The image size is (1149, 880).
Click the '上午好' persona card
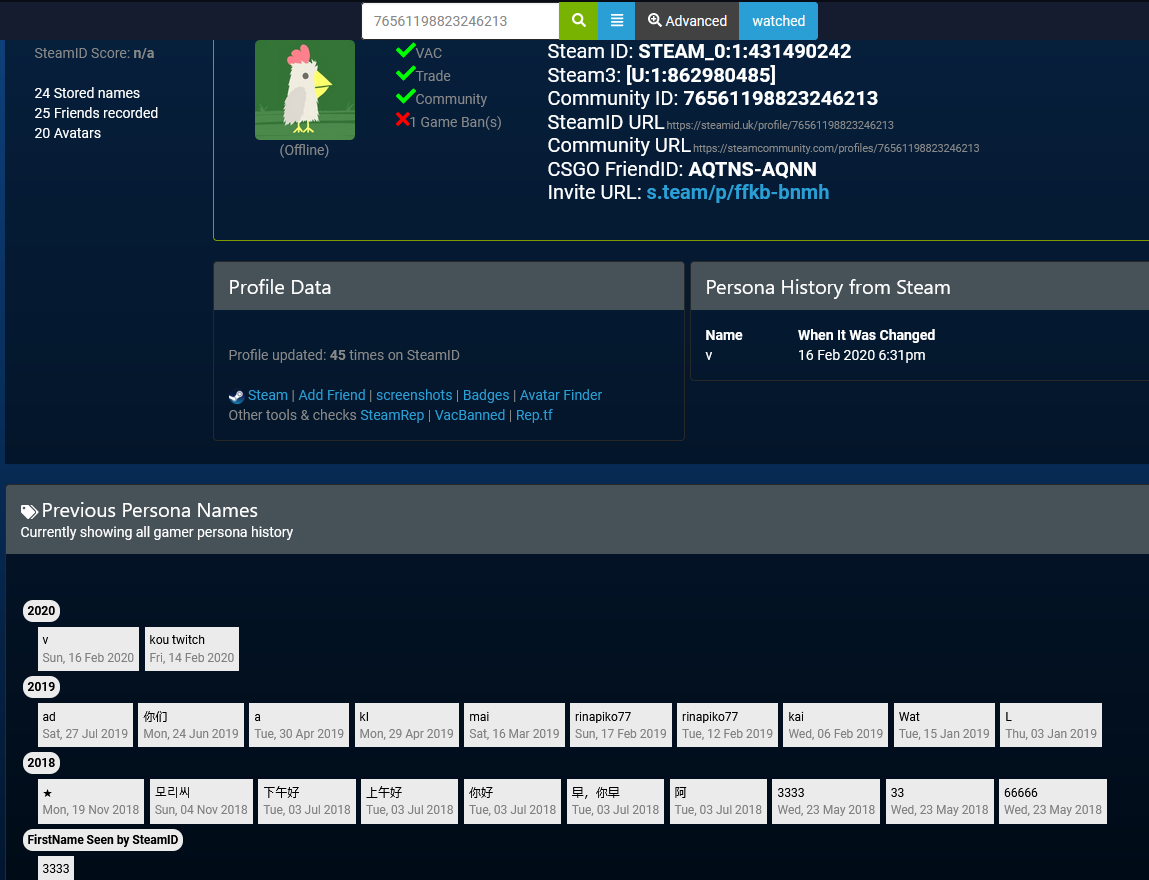pos(410,801)
